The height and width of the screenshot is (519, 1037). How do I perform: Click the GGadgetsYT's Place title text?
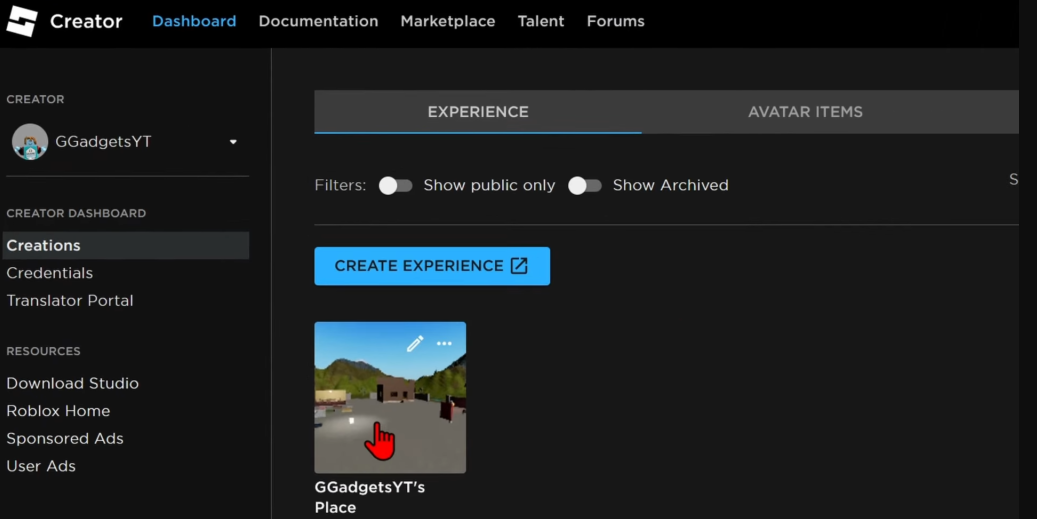(370, 497)
